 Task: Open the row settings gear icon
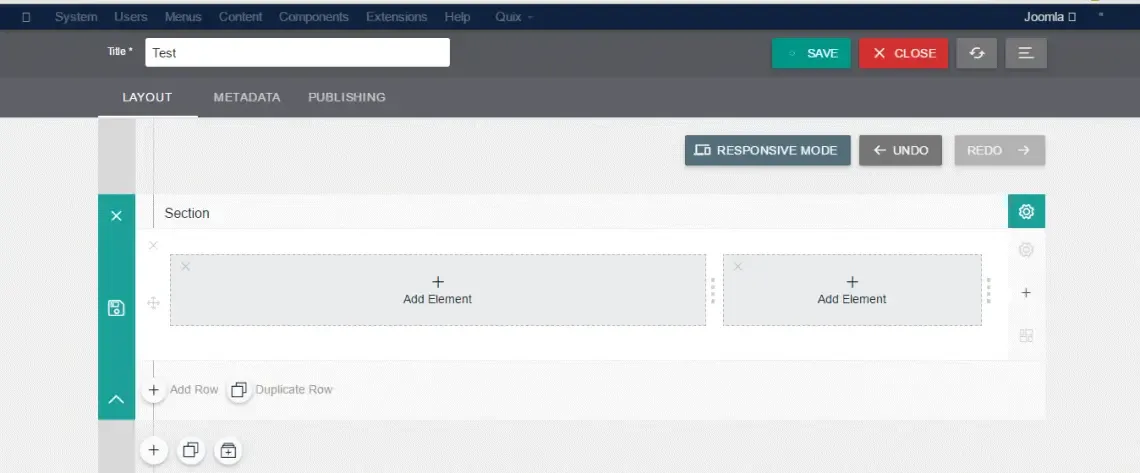(1026, 250)
